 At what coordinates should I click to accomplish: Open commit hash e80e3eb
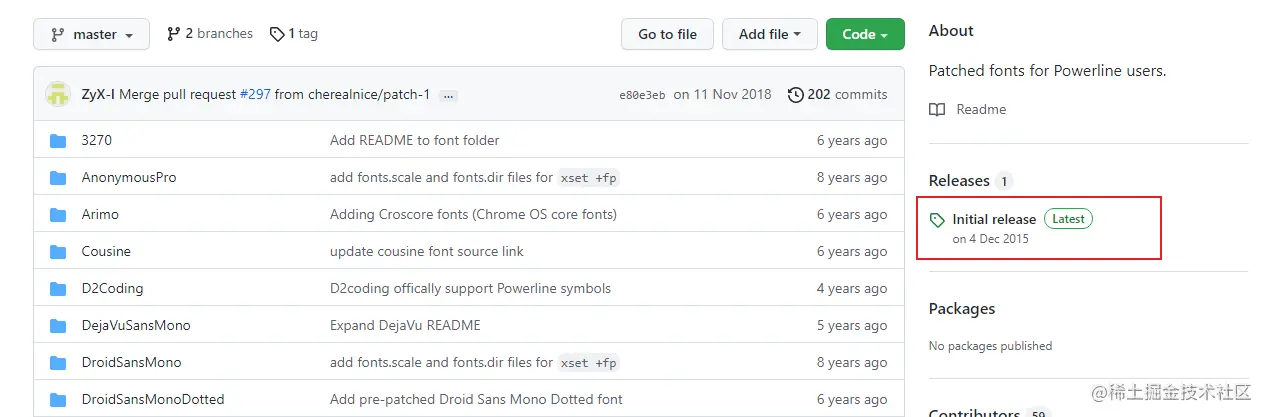642,95
